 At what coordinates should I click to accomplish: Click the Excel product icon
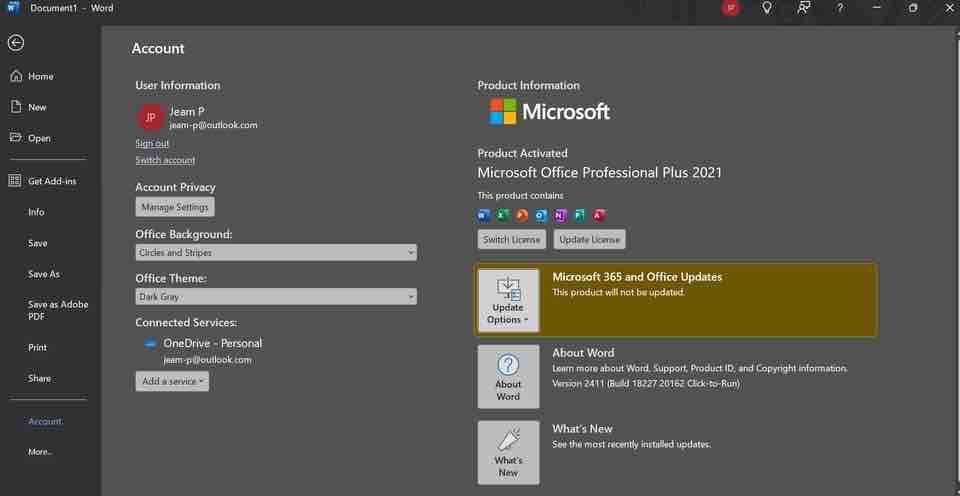[503, 215]
